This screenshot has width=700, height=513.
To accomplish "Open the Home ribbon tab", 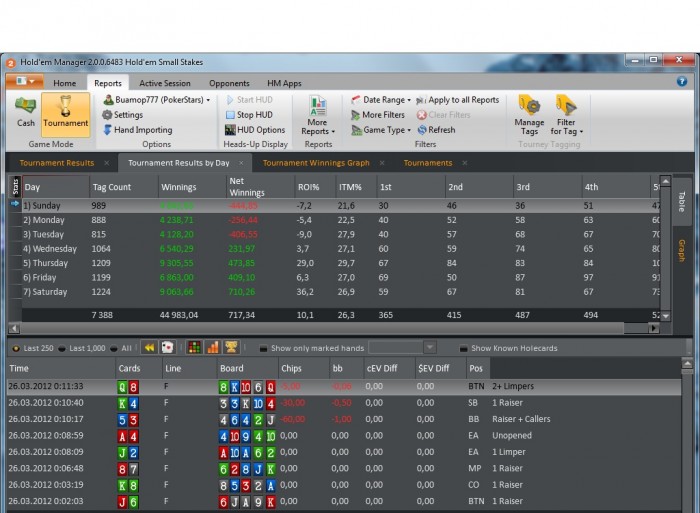I will pyautogui.click(x=65, y=83).
